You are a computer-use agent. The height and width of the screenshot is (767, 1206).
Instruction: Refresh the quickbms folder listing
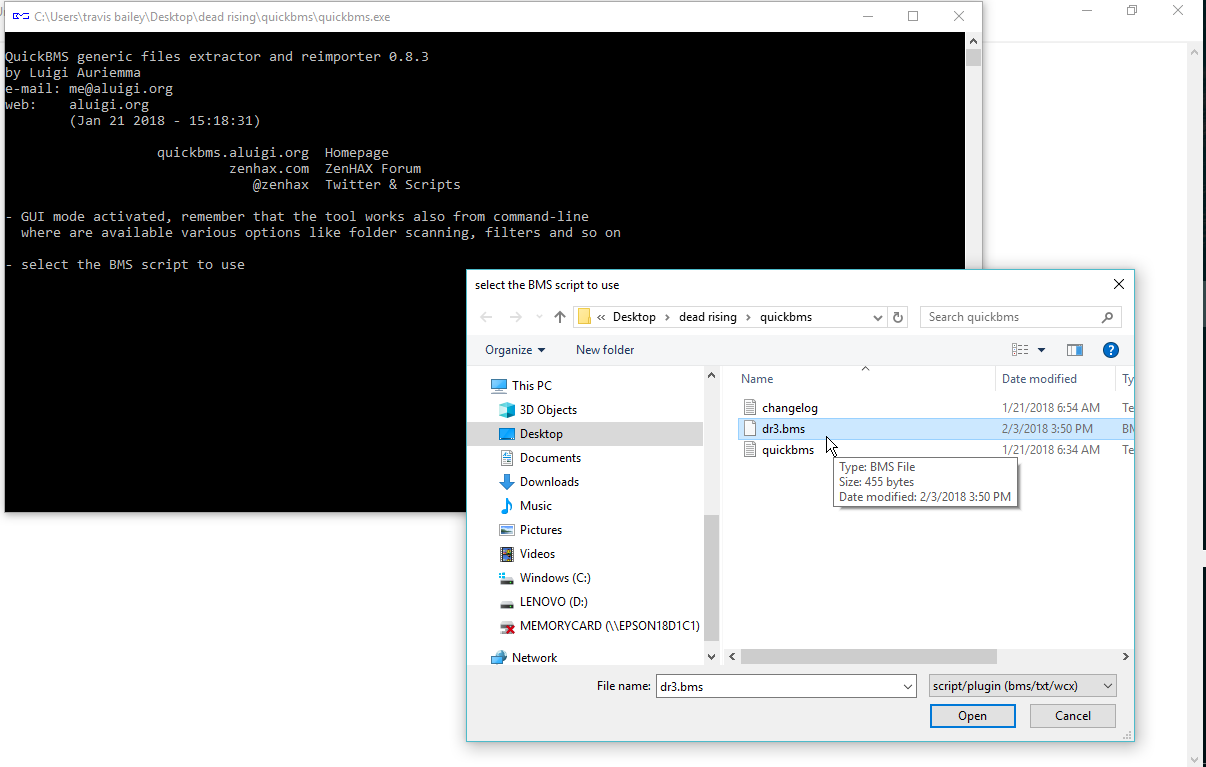click(898, 317)
